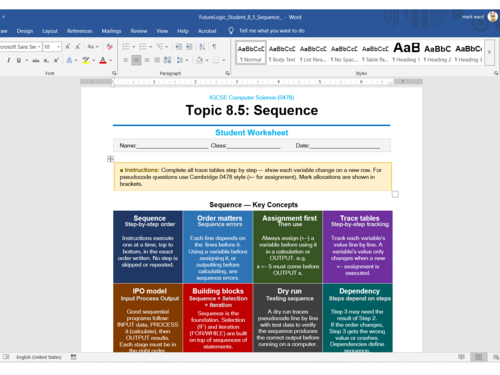Open the Borders dropdown arrow
The image size is (500, 375).
tap(224, 60)
